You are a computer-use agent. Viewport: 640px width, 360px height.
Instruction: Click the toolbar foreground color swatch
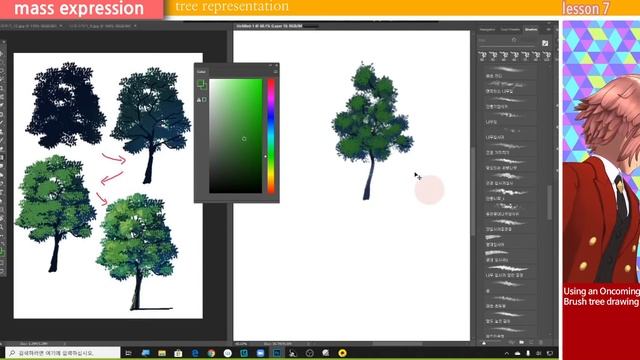click(2, 252)
